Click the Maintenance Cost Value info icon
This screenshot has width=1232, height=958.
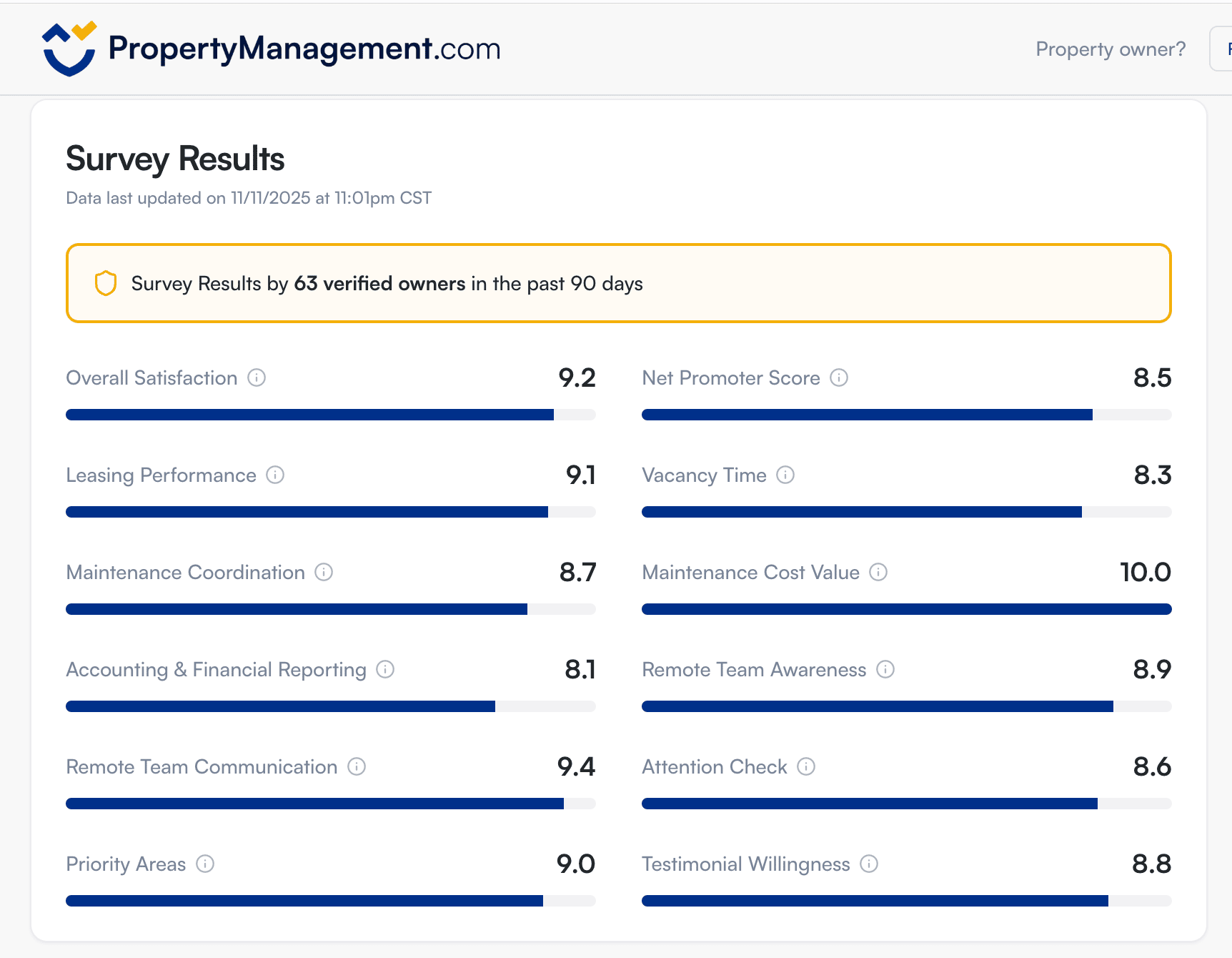(x=878, y=572)
